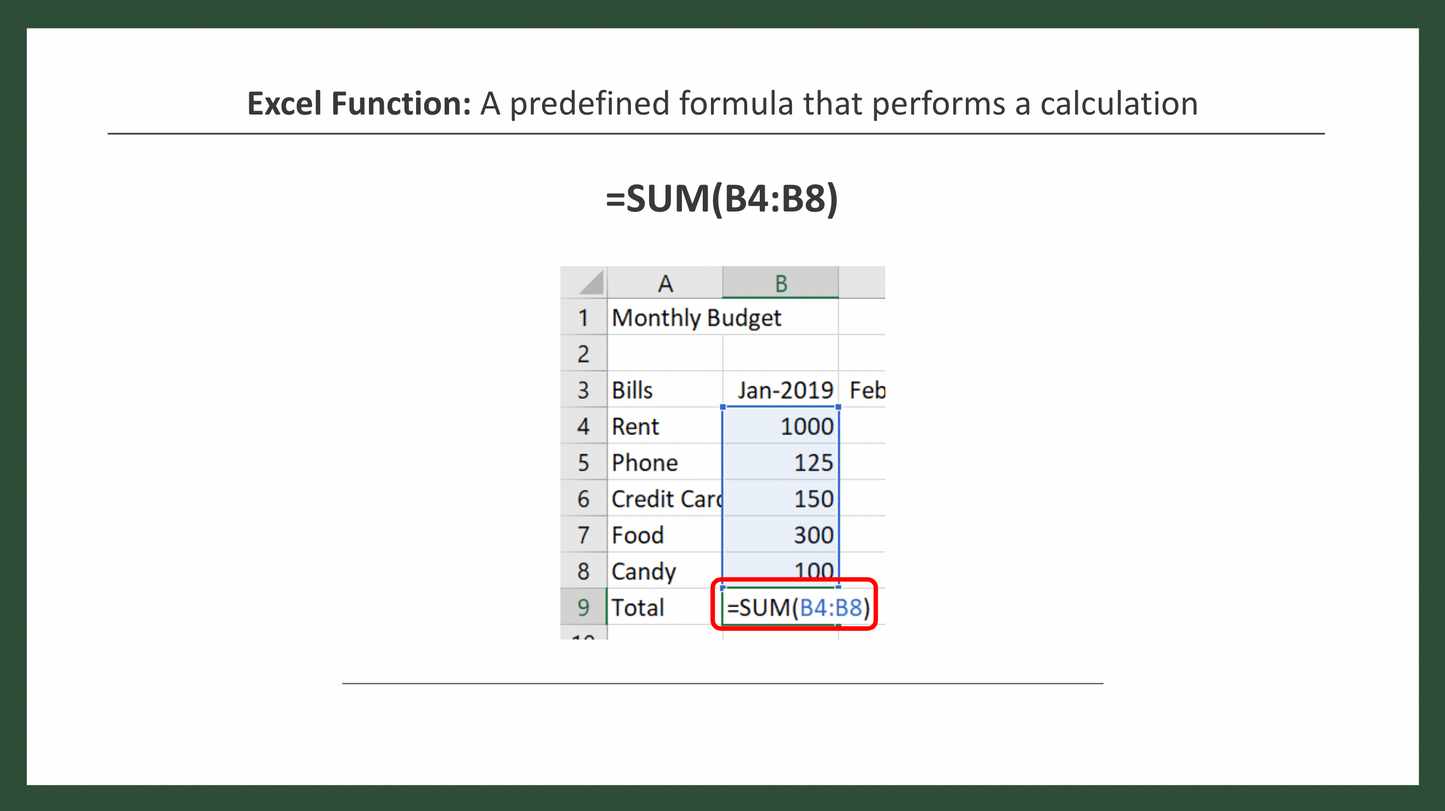Select the Total label cell
This screenshot has width=1445, height=811.
tap(639, 607)
